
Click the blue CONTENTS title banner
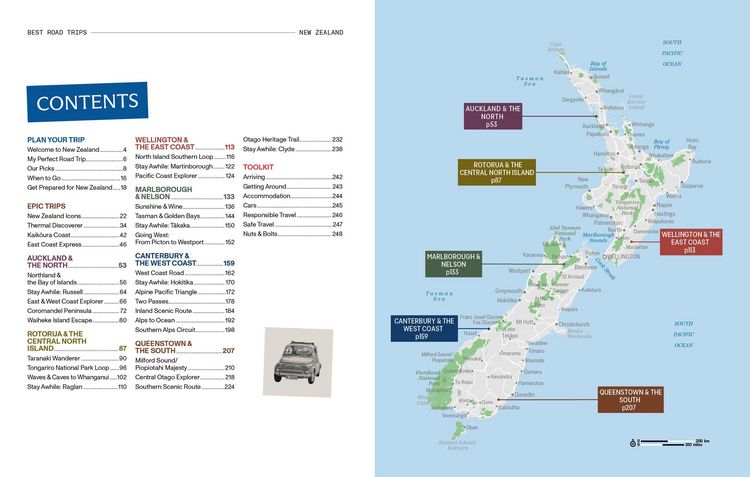(x=87, y=101)
